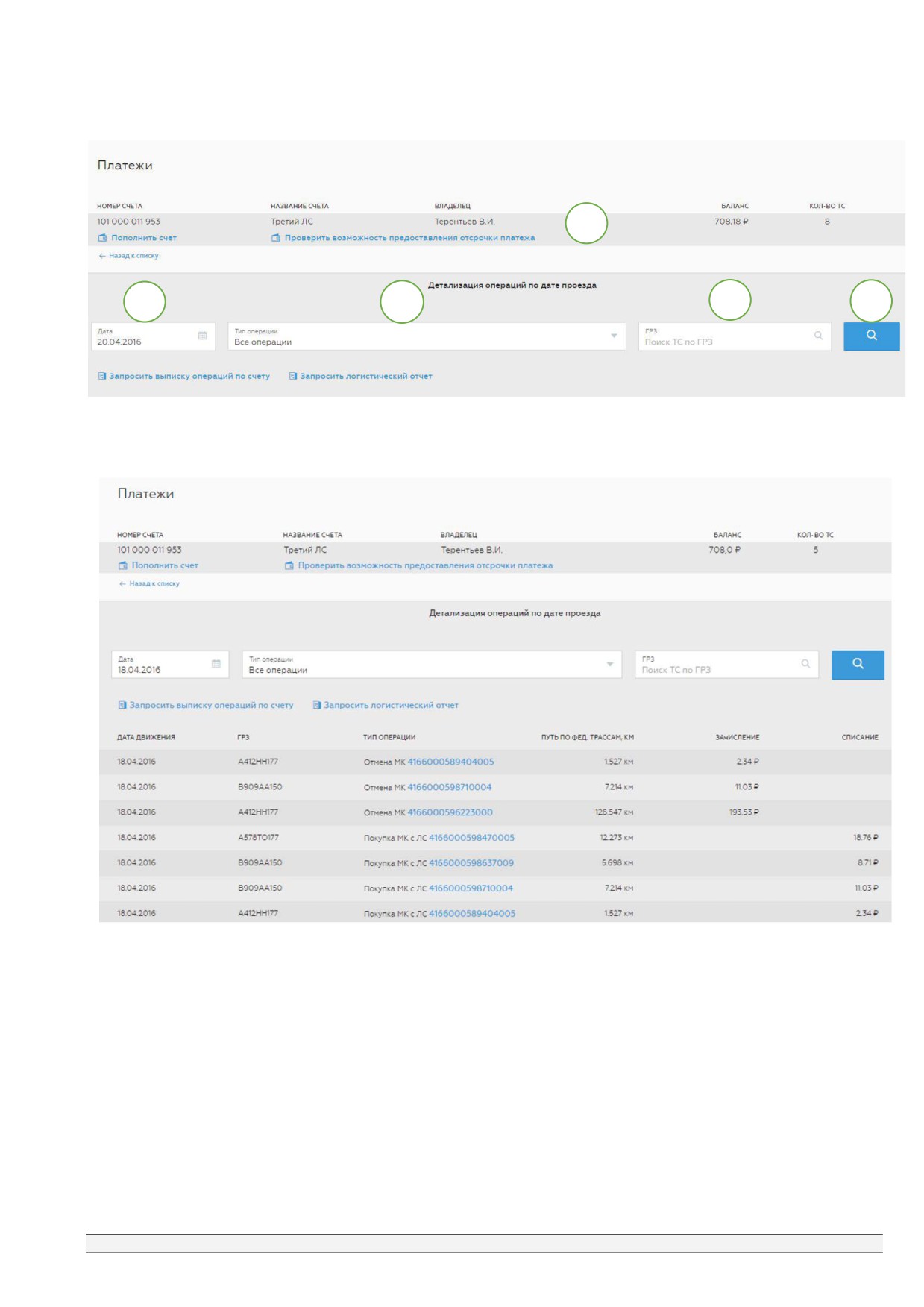924x1307 pixels.
Task: Click 'Запросить выписку операций по счету' in the 18.04.2016 panel
Action: point(211,705)
